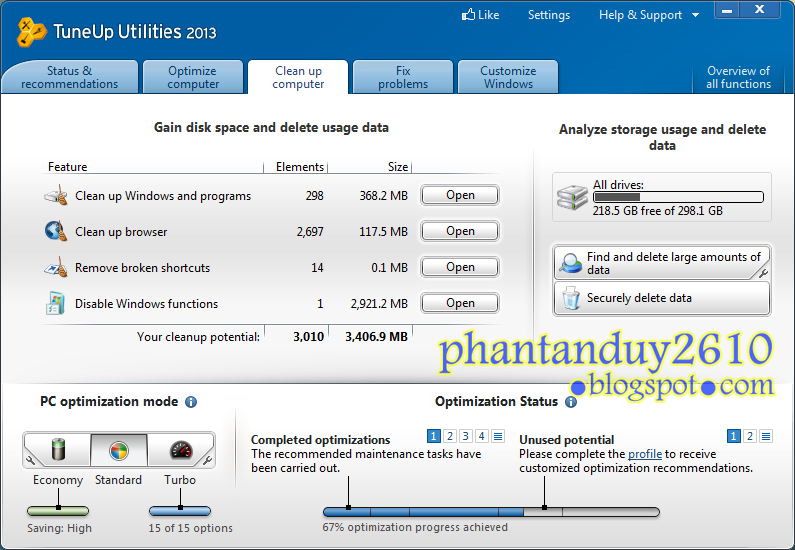The image size is (795, 550).
Task: Click the green Economy saving level bar
Action: [x=58, y=511]
